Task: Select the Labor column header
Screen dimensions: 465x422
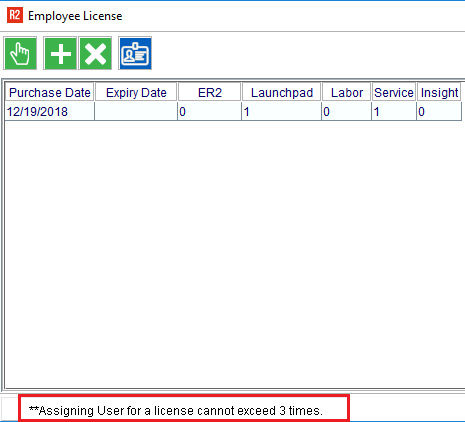Action: pyautogui.click(x=347, y=92)
